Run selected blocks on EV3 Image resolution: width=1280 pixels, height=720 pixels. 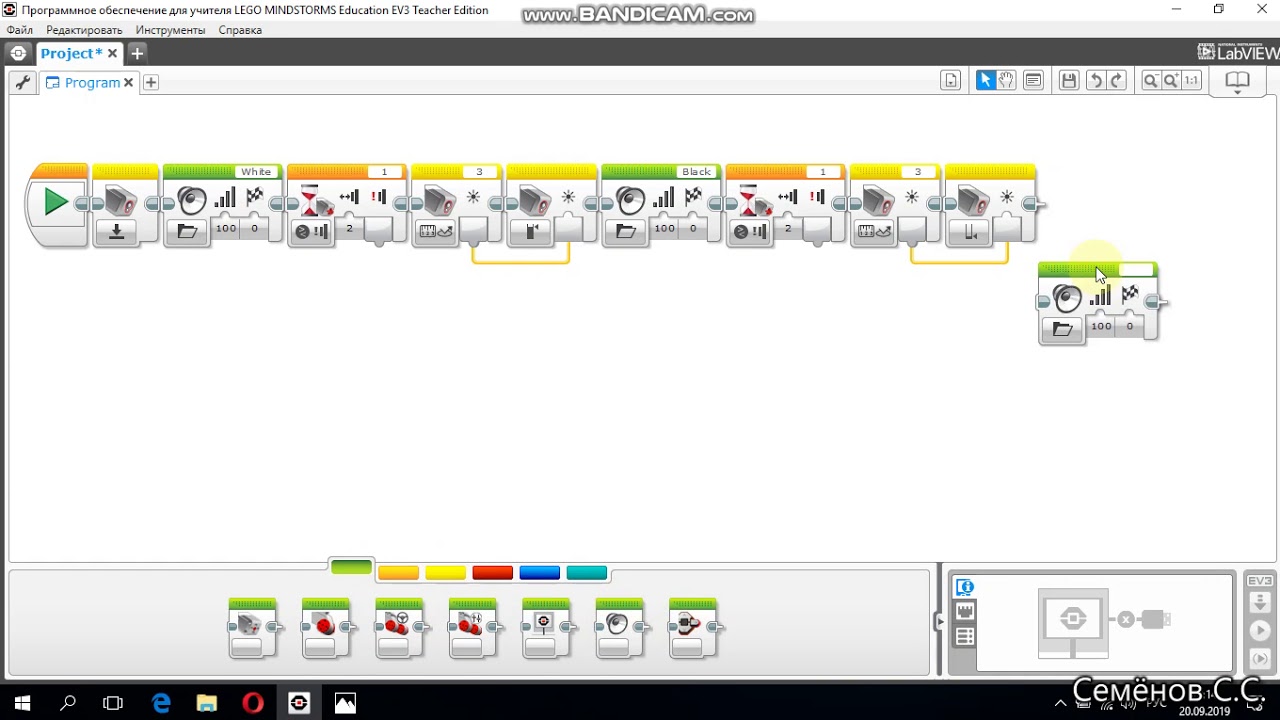1259,658
